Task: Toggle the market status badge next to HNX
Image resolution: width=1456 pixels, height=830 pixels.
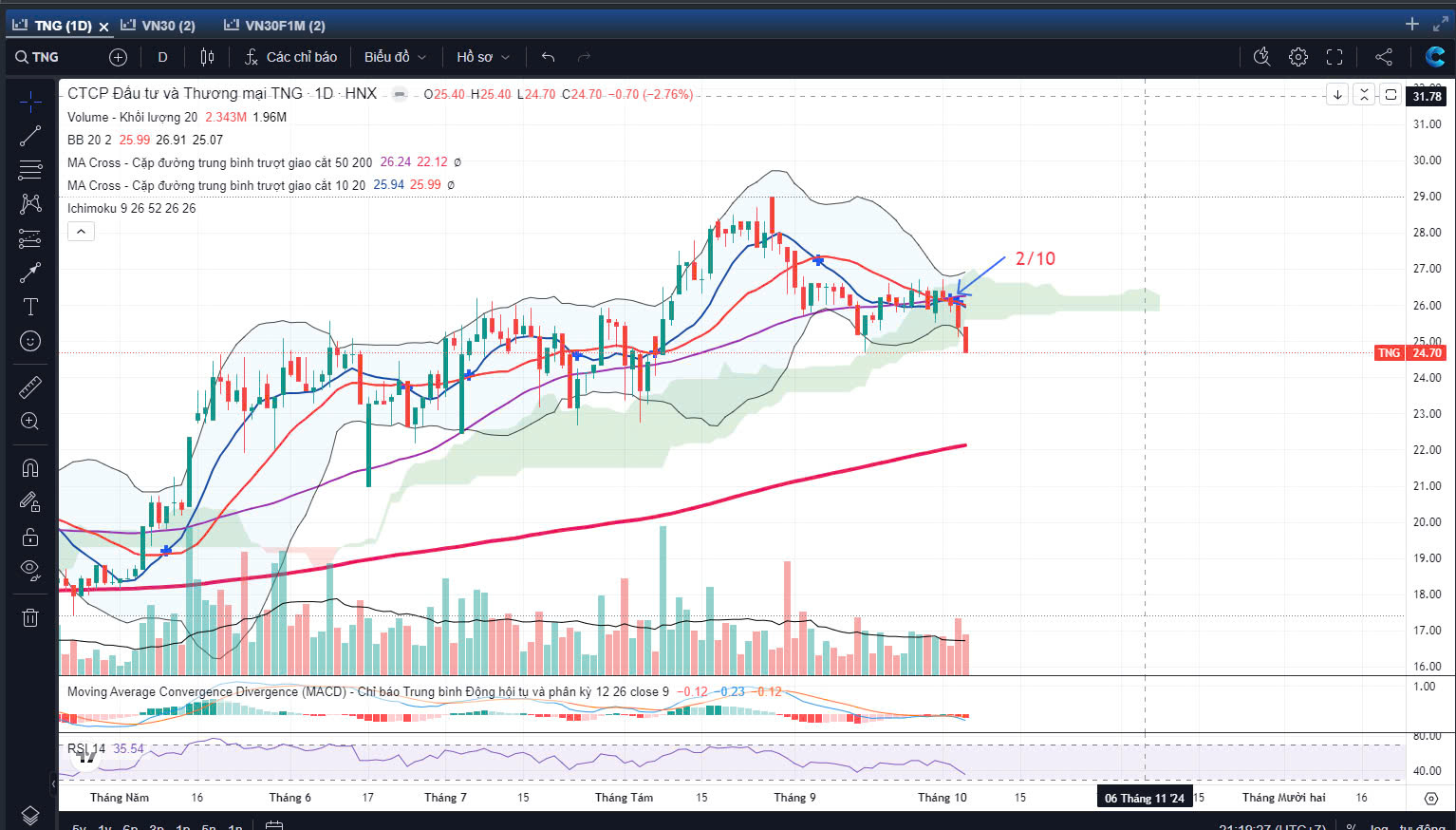Action: coord(400,94)
